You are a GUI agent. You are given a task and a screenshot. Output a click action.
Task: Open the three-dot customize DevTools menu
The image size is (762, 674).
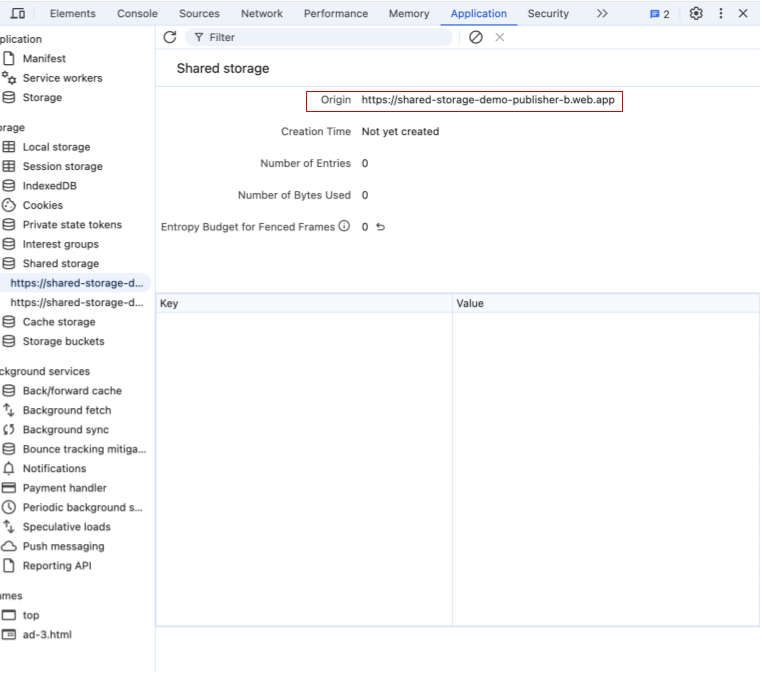[x=720, y=14]
